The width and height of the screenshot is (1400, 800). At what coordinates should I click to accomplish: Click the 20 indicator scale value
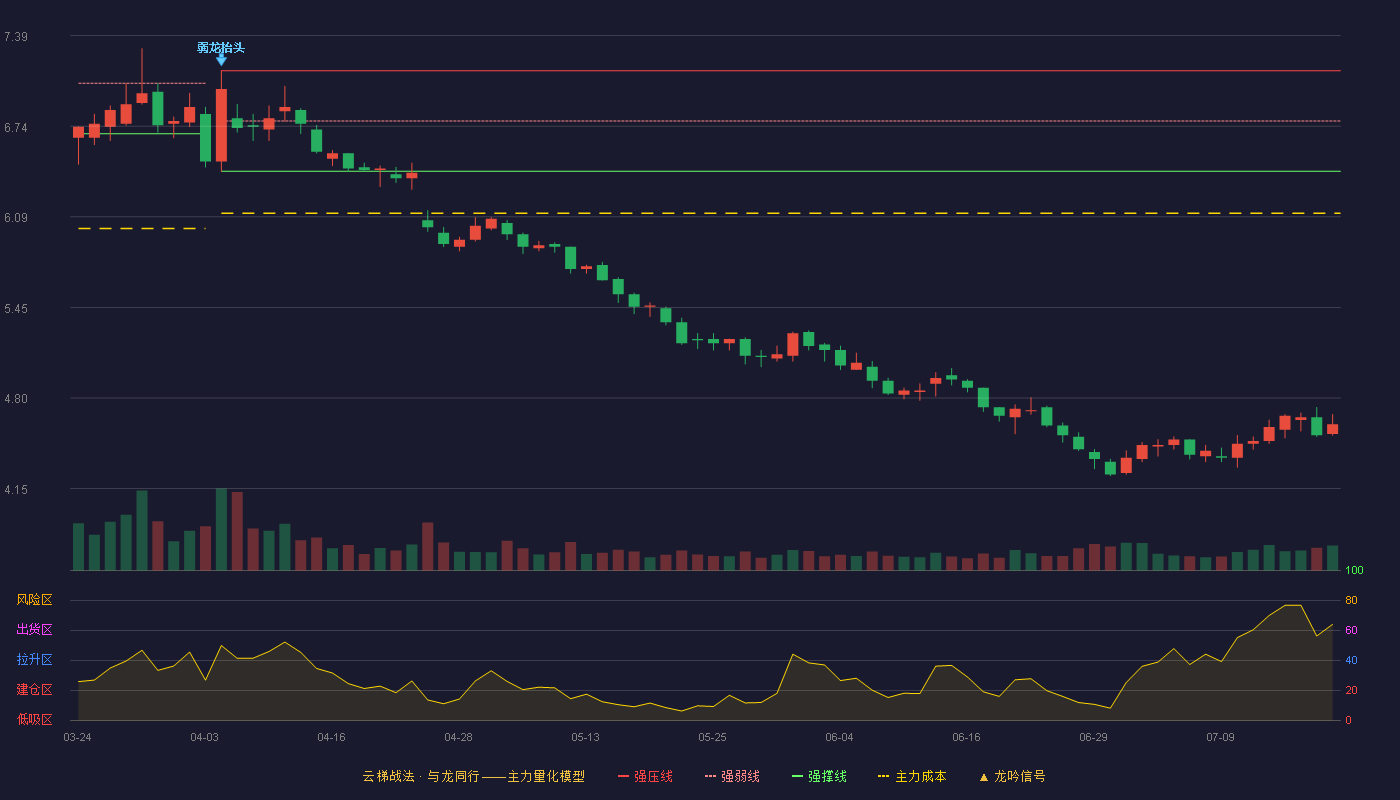(1351, 690)
